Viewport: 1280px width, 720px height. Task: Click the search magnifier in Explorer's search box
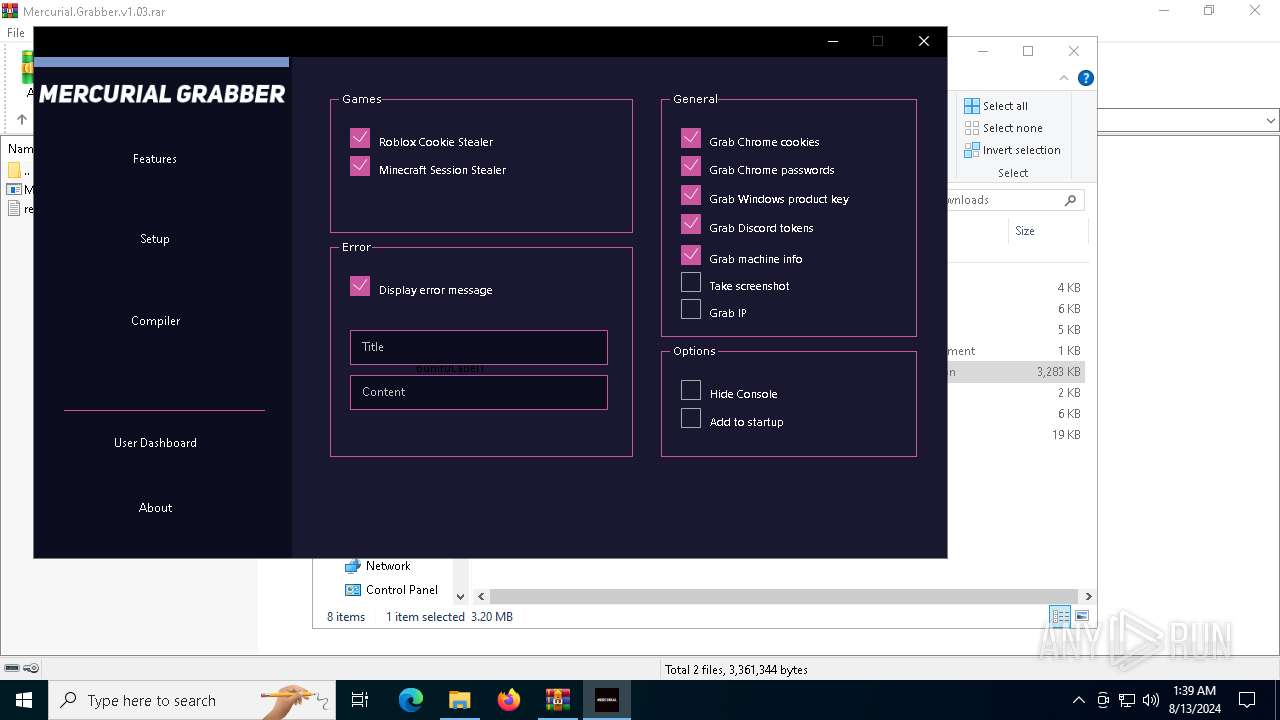(1070, 200)
